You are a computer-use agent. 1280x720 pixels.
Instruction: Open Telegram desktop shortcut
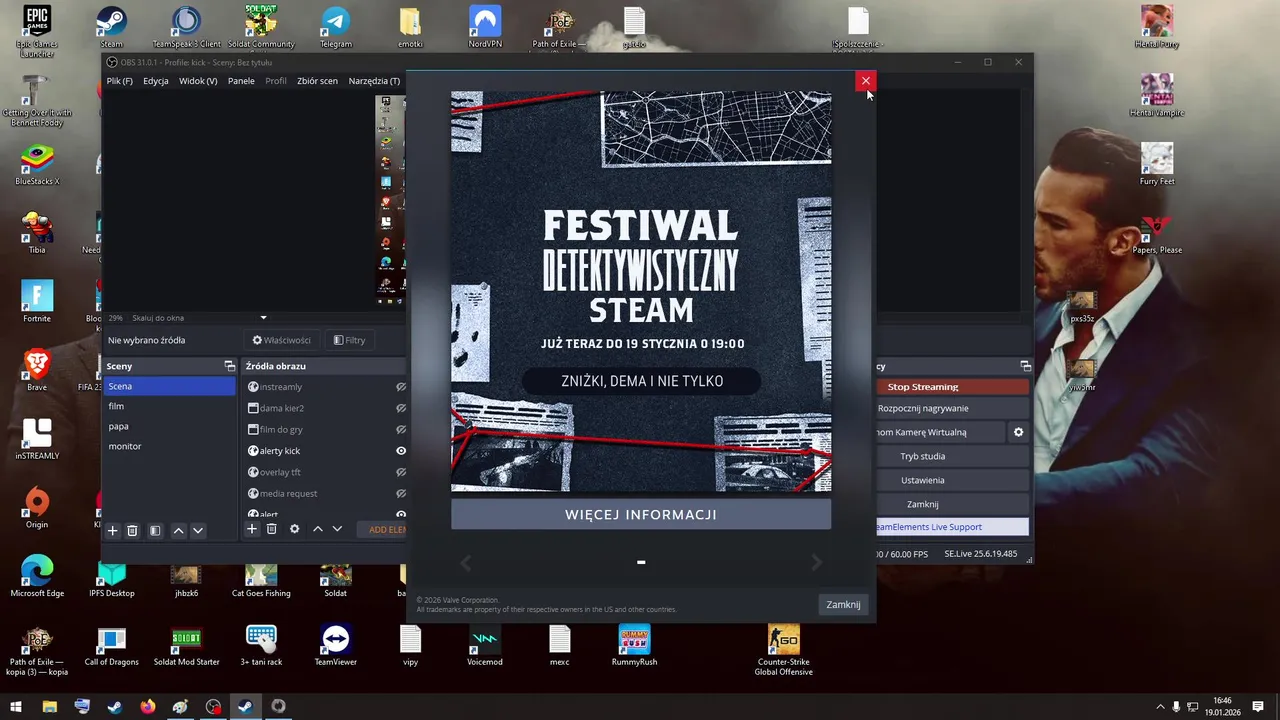(336, 27)
